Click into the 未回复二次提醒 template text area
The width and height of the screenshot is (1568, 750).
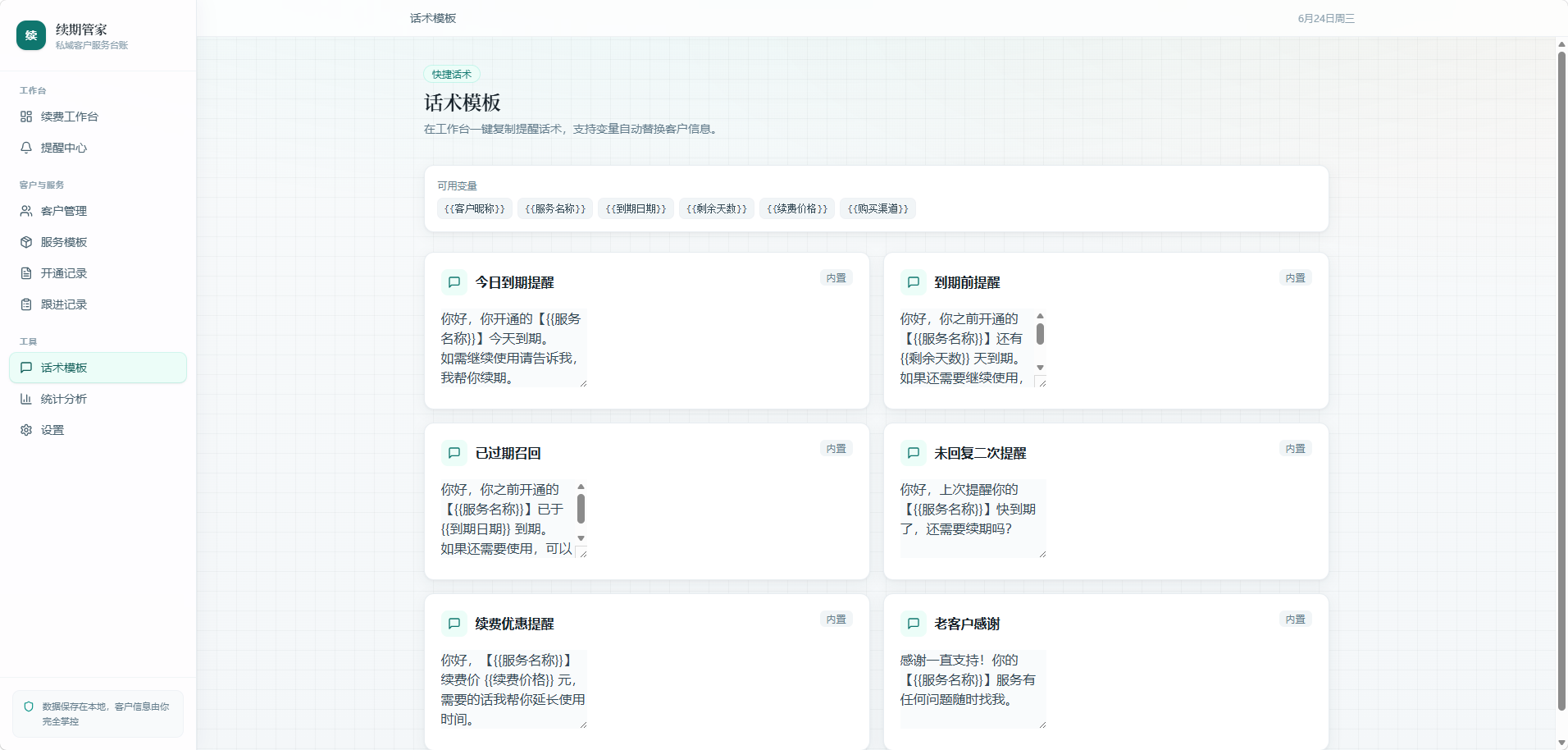973,519
